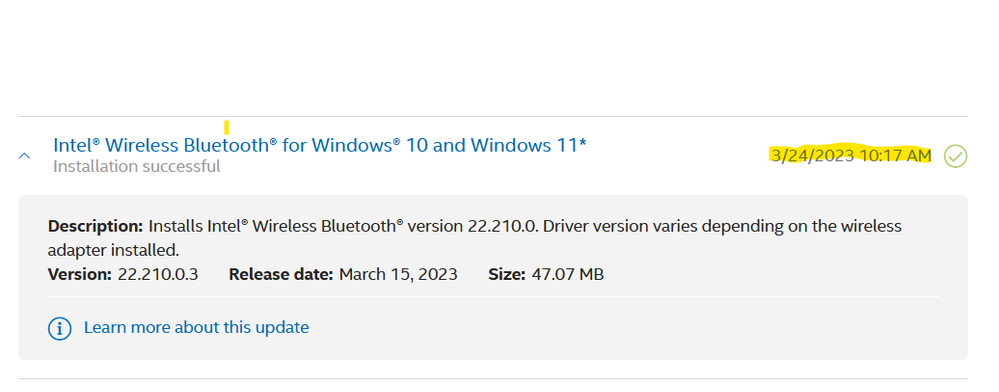
Task: Click the version value 22.210.0.3
Action: 158,275
